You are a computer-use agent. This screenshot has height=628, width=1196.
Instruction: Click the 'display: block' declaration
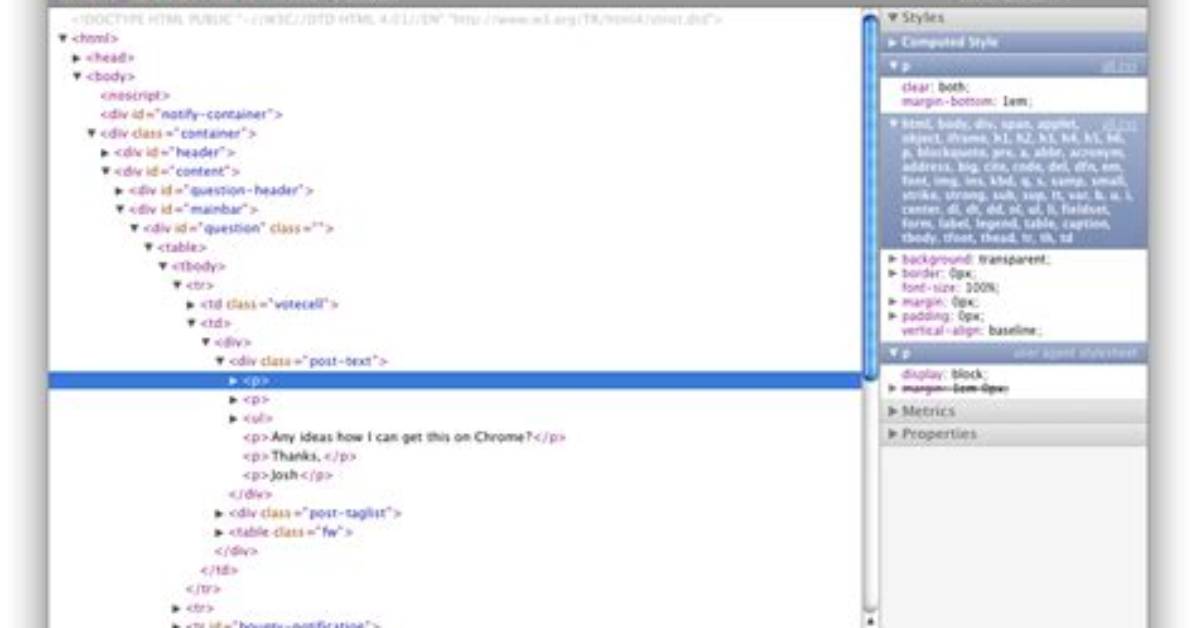click(x=944, y=374)
